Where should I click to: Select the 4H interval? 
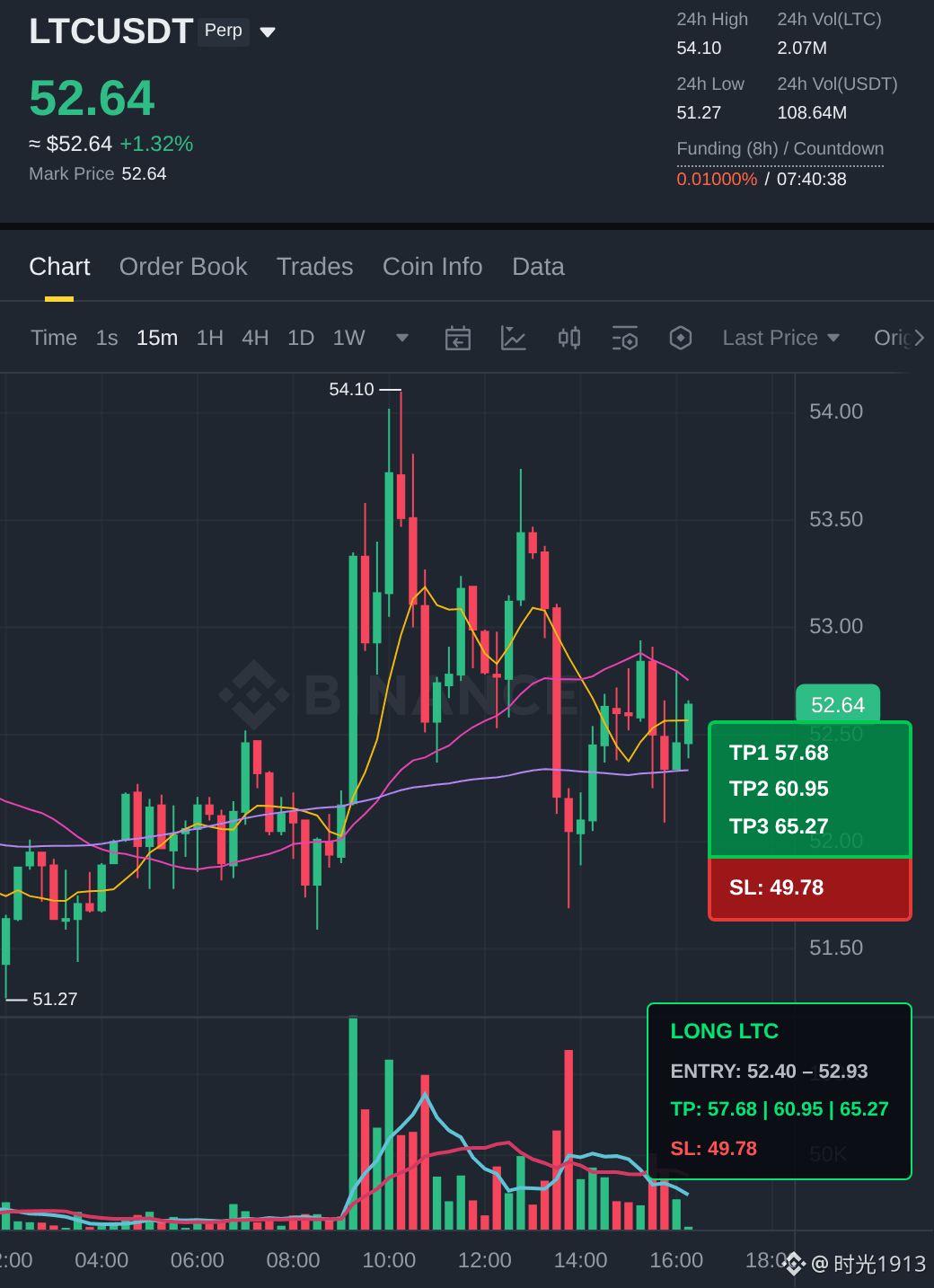point(255,338)
